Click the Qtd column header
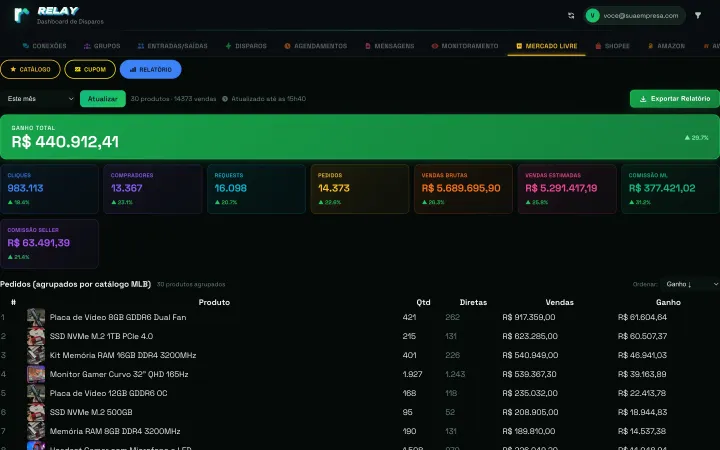Viewport: 720px width, 450px height. click(423, 302)
